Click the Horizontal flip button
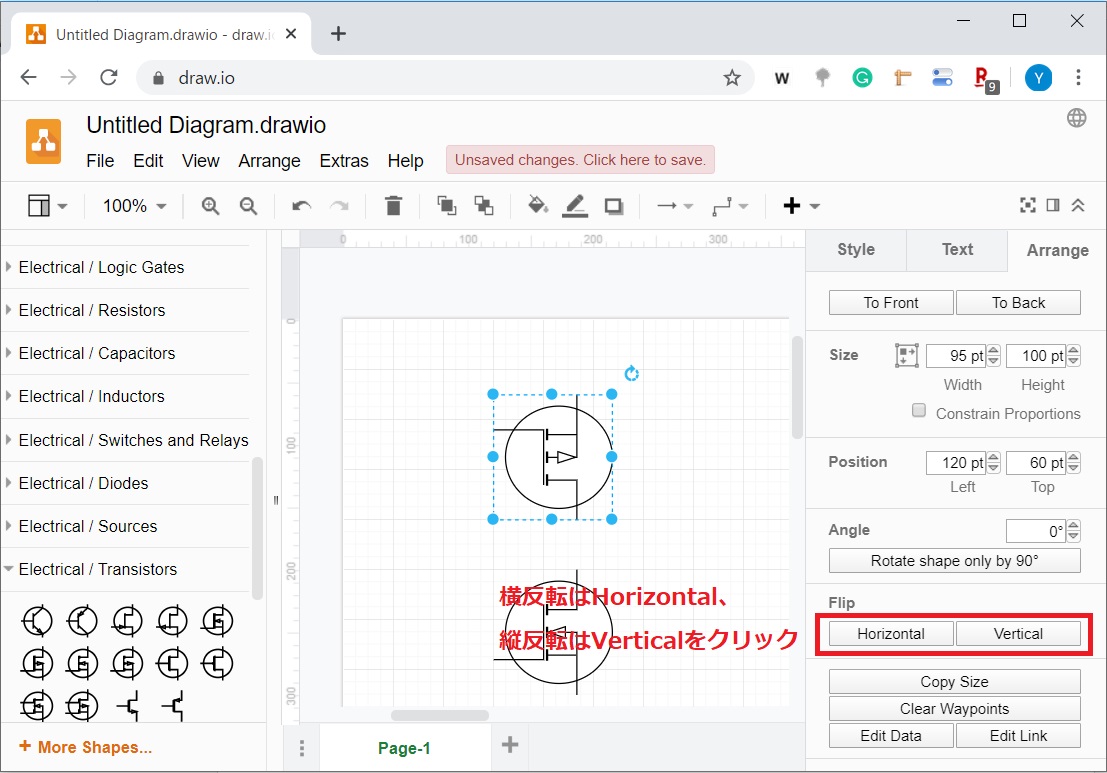1107x773 pixels. click(x=891, y=634)
